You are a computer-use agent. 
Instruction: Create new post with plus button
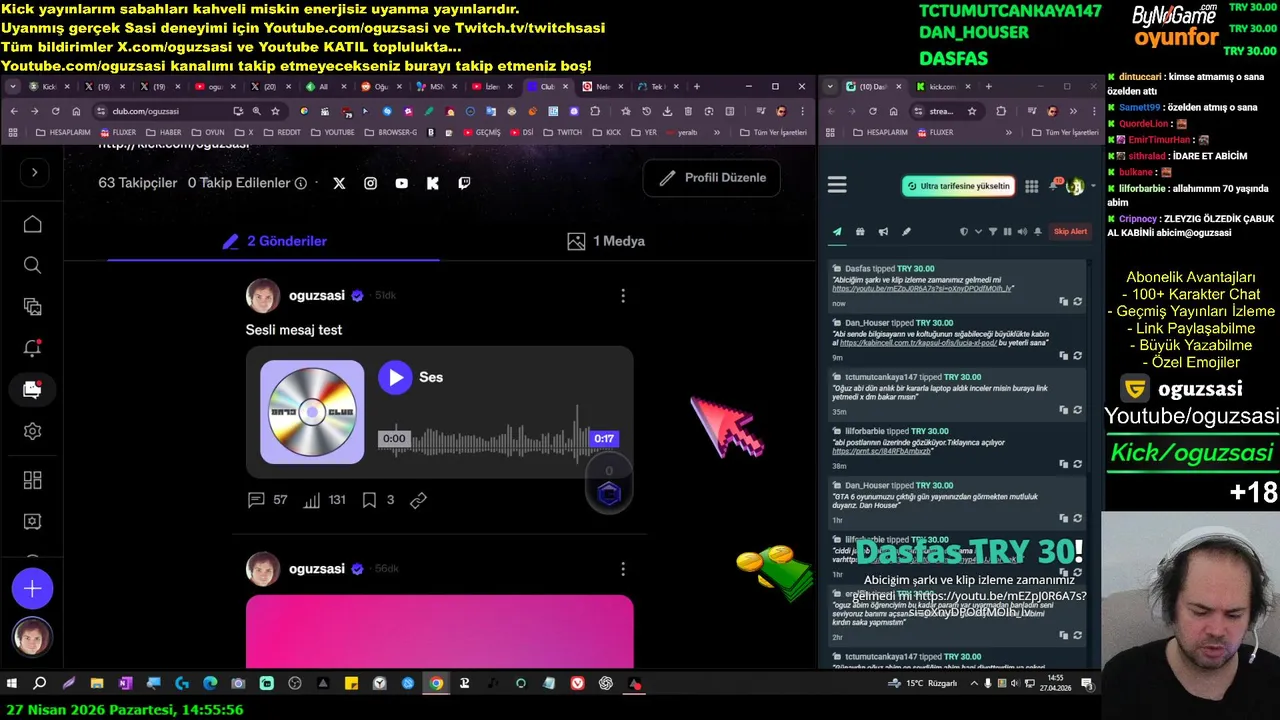[33, 589]
